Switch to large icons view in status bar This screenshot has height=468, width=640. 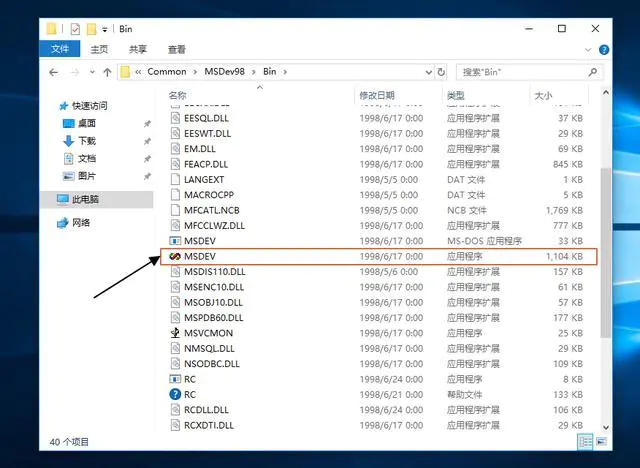601,441
